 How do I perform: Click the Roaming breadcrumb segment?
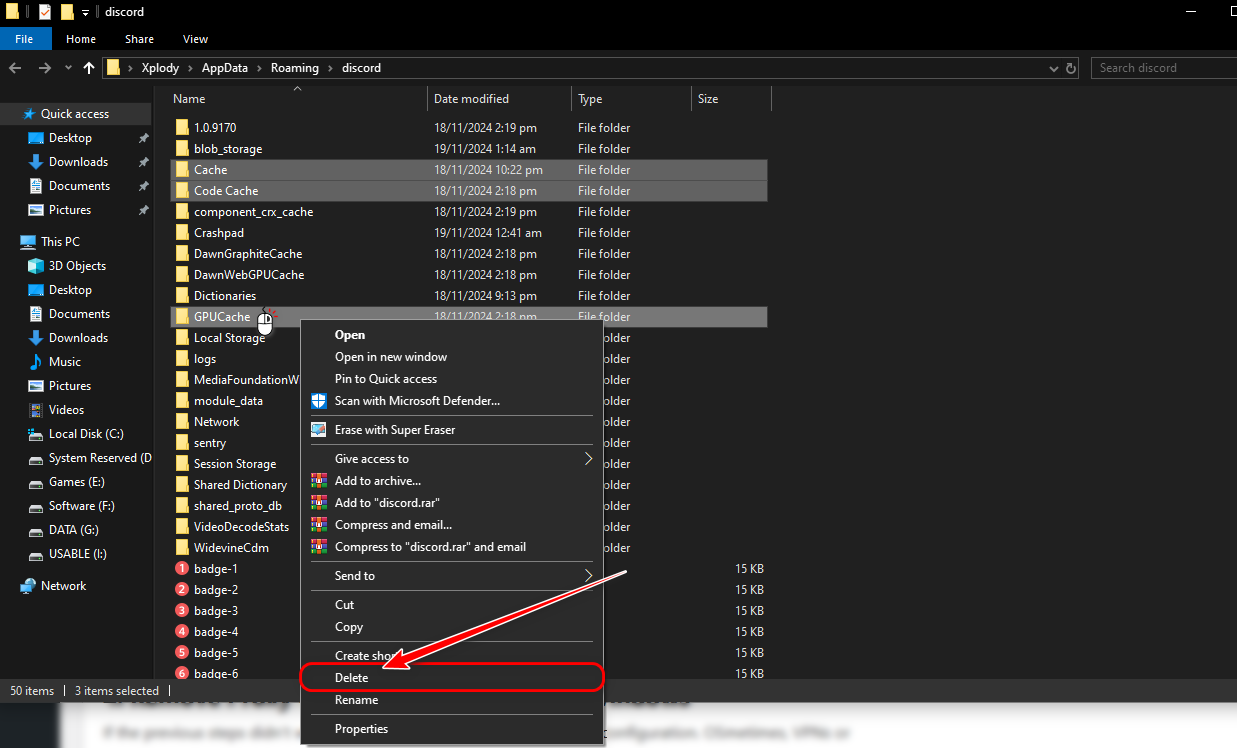[x=294, y=68]
